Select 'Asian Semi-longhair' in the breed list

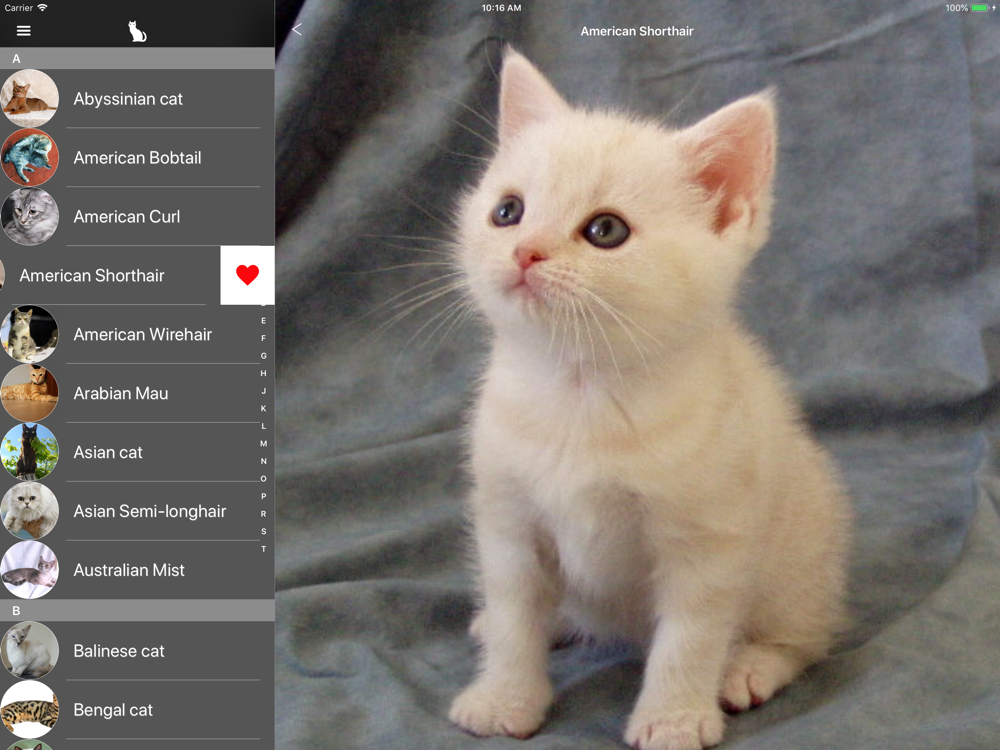point(150,511)
